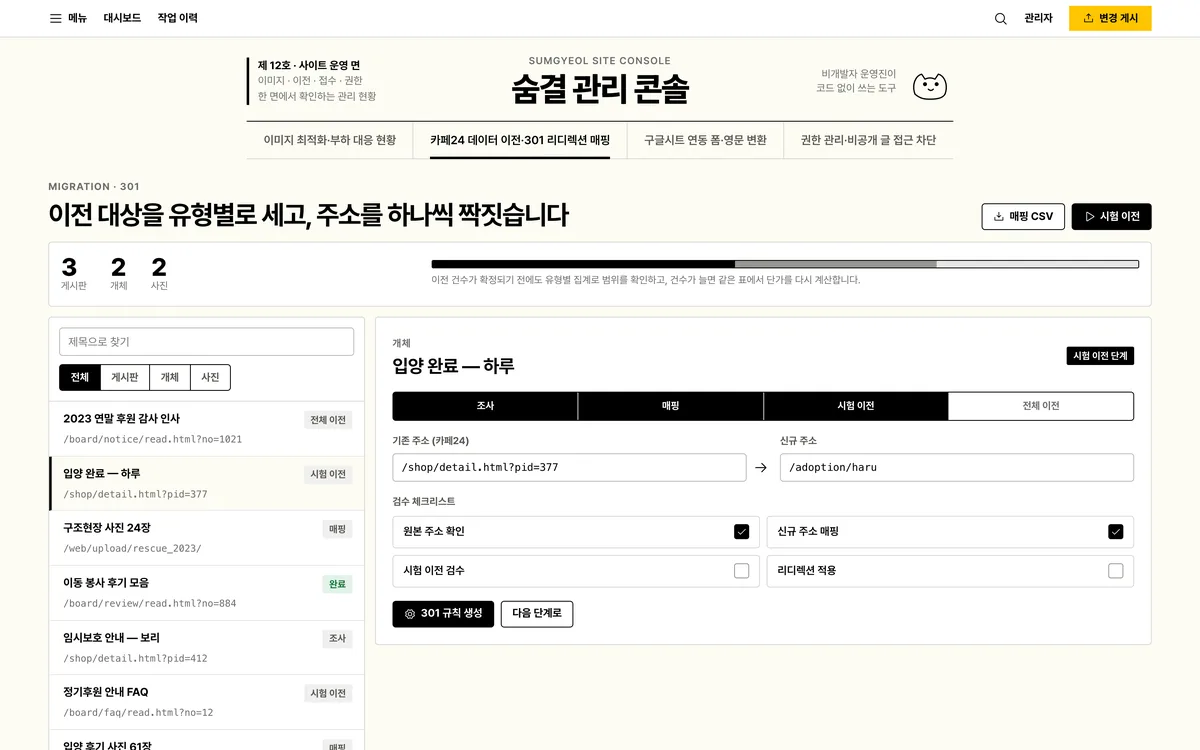Select the 조사 stage step
Screen dimensions: 1200x750
pos(485,406)
